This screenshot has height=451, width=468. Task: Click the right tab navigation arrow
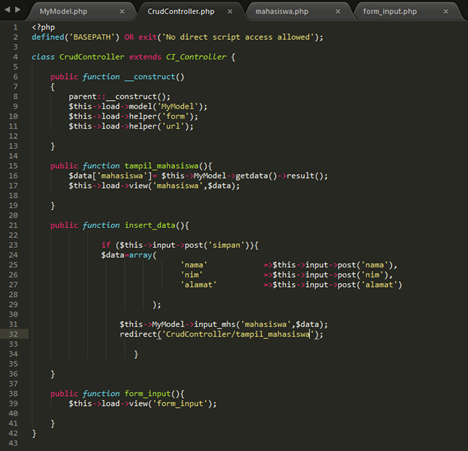click(18, 10)
